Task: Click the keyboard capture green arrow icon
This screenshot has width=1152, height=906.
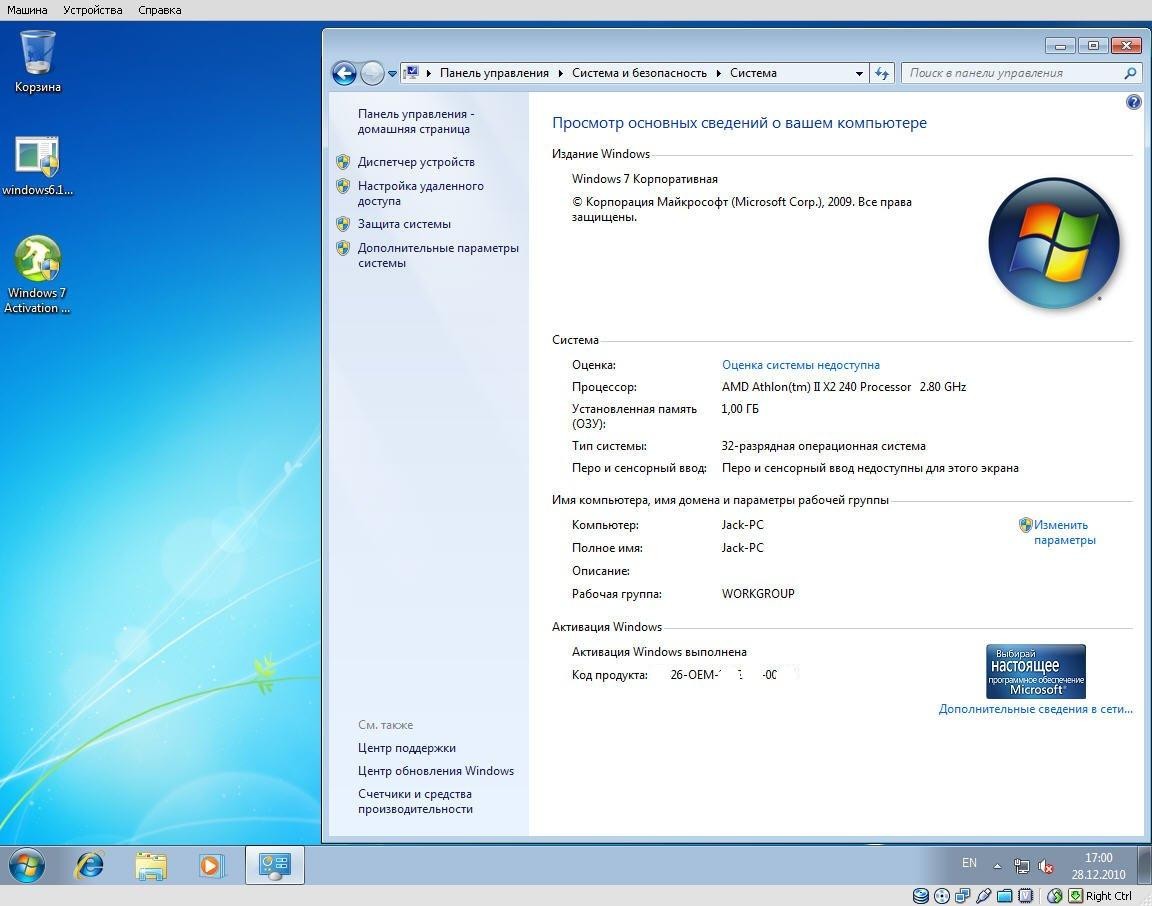Action: tap(1076, 896)
